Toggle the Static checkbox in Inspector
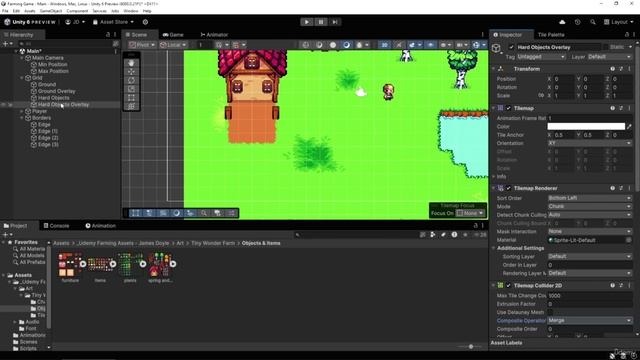 pos(607,47)
